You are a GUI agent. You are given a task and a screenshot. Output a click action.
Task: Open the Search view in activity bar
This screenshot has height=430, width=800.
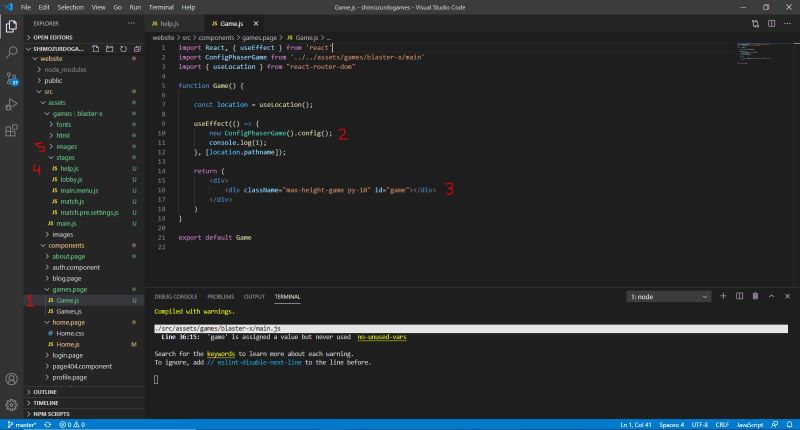point(11,52)
